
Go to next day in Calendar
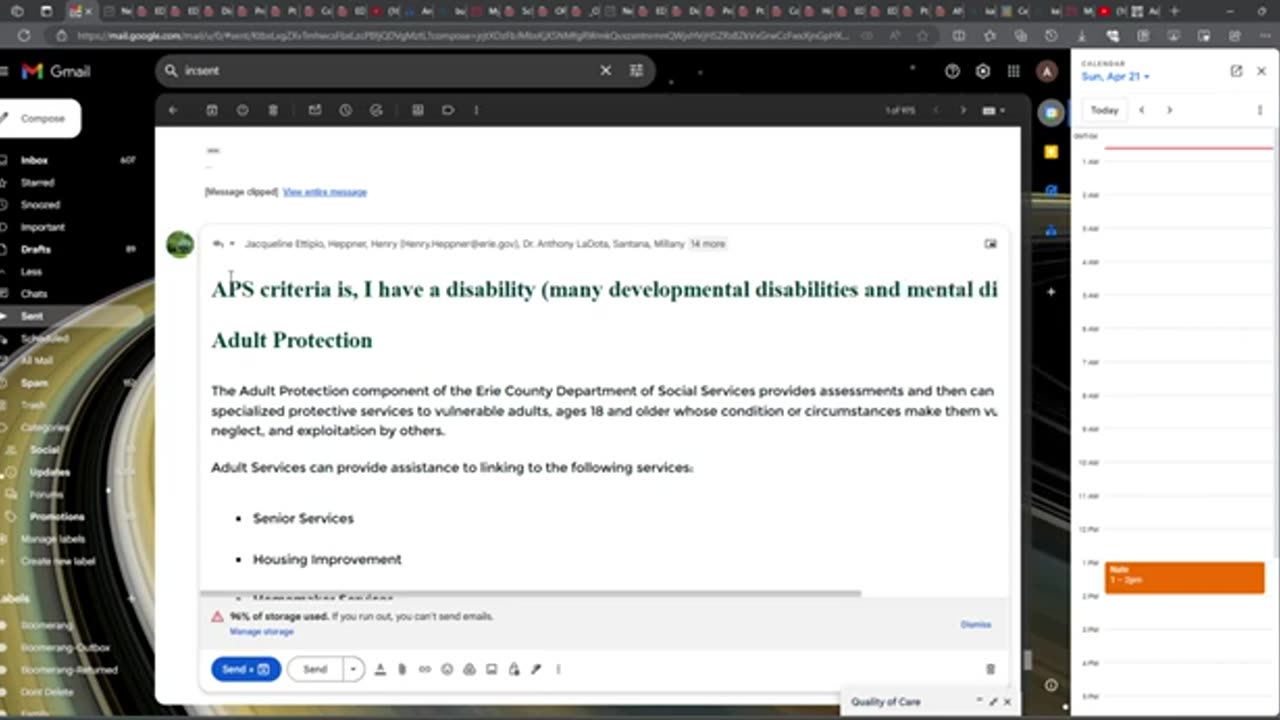1169,110
